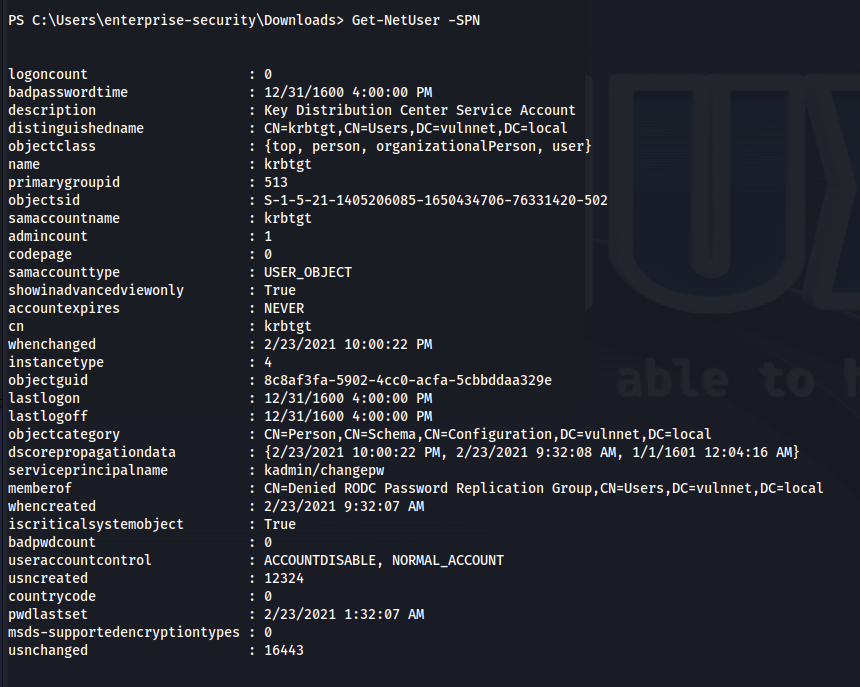Image resolution: width=860 pixels, height=687 pixels.
Task: Click the msds-supportedencryptiontypes label
Action: pos(123,632)
